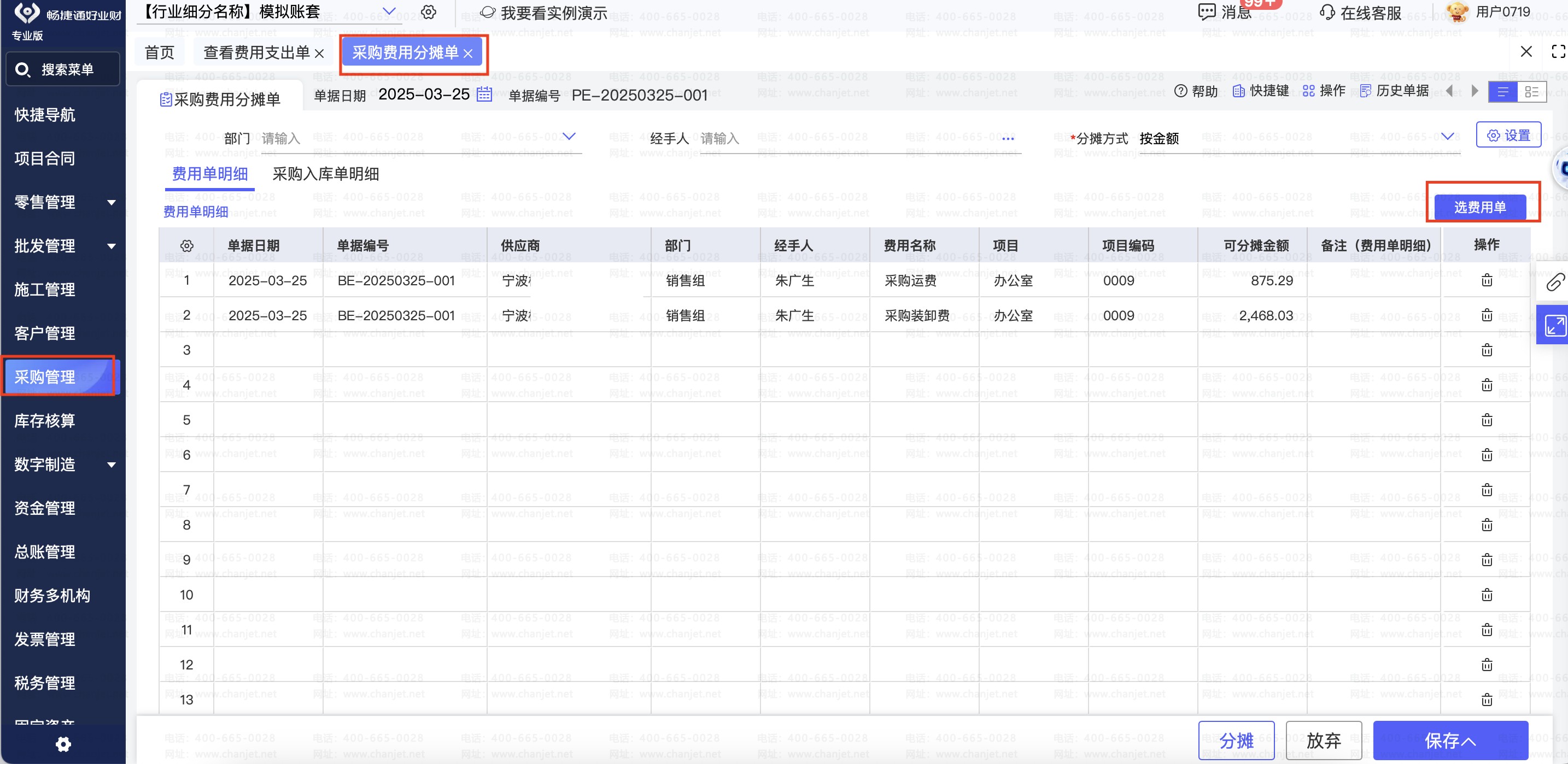Open settings gear next to account name

click(x=429, y=12)
